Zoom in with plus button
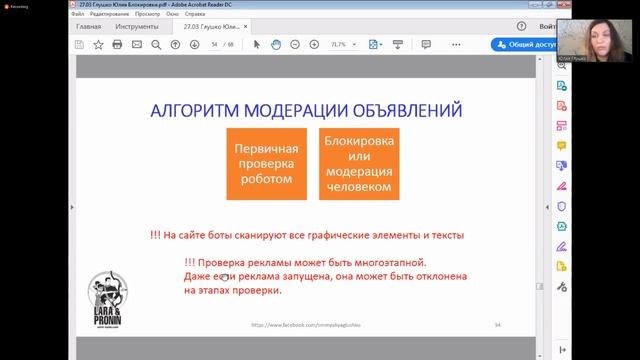 pos(314,44)
